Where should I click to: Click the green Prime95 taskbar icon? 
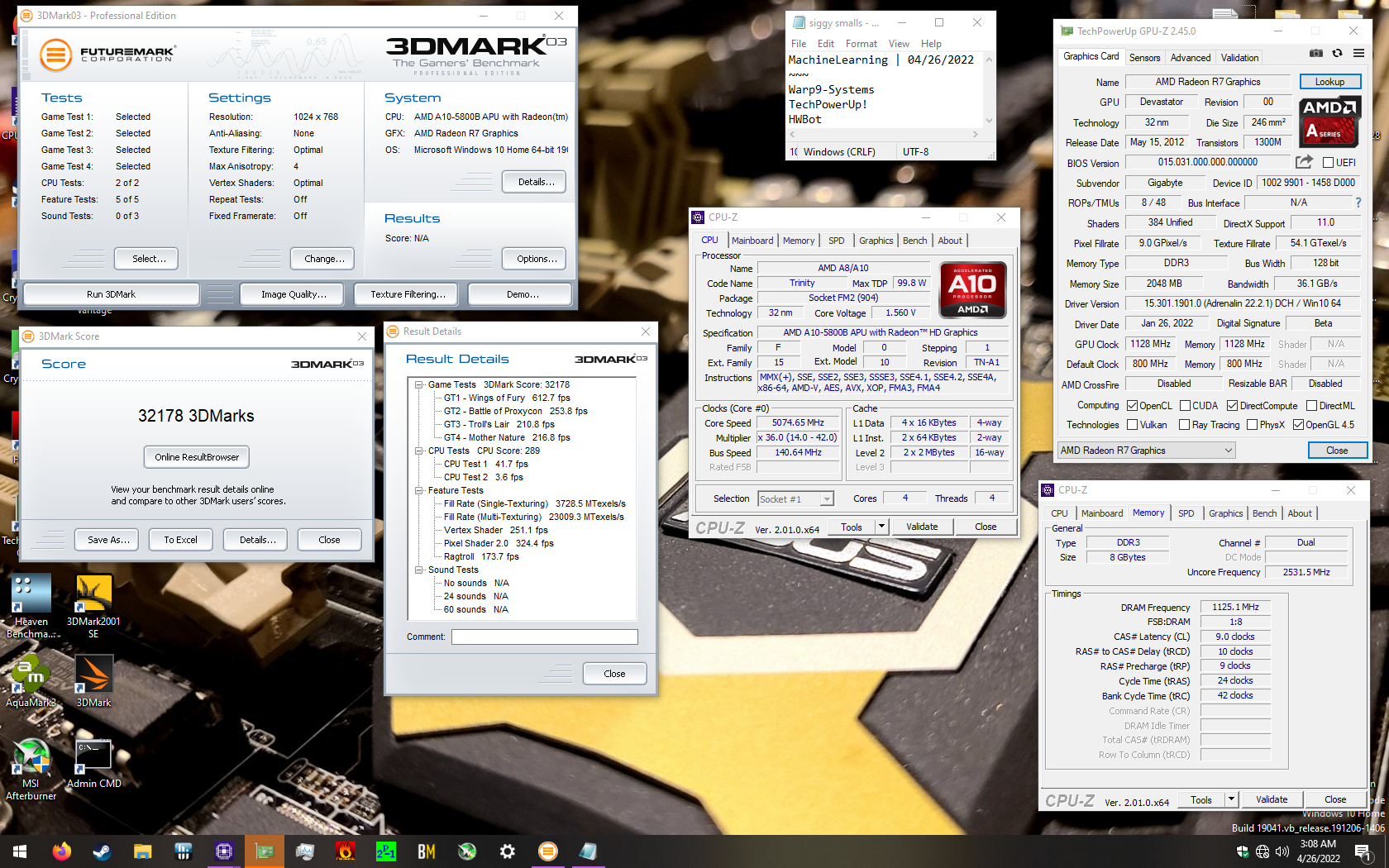pyautogui.click(x=385, y=851)
